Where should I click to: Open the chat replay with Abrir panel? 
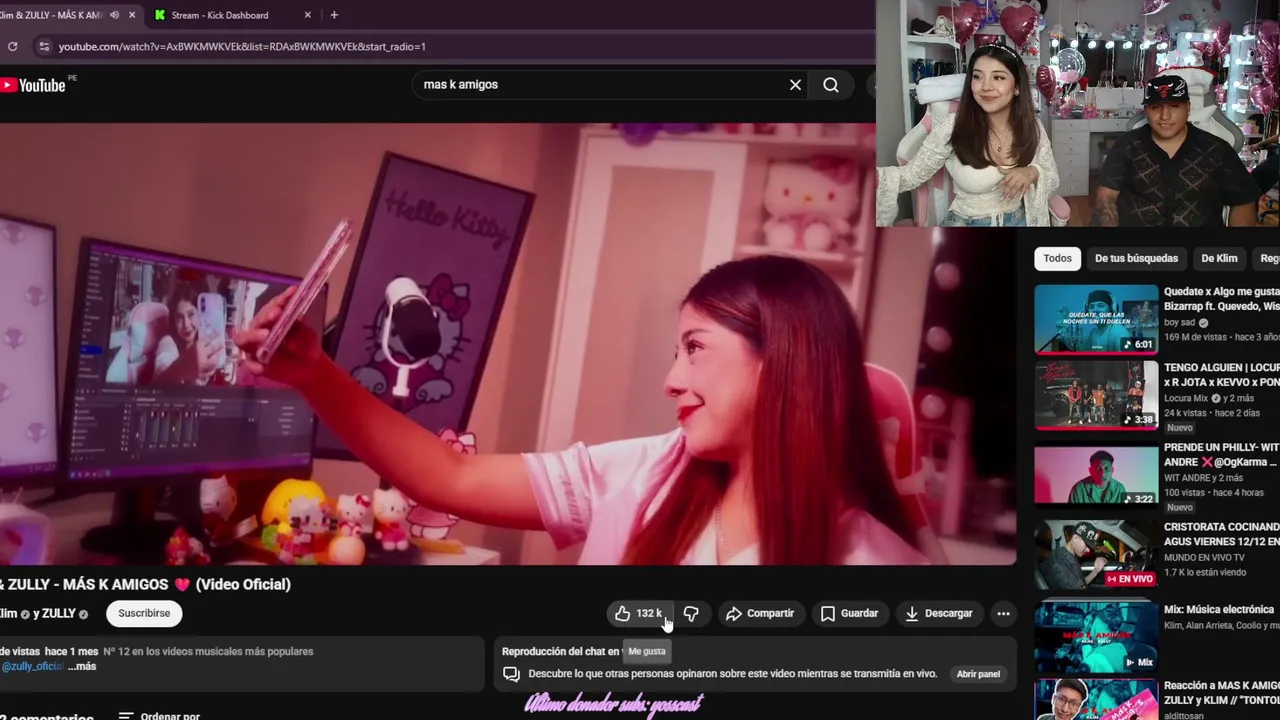pyautogui.click(x=978, y=674)
